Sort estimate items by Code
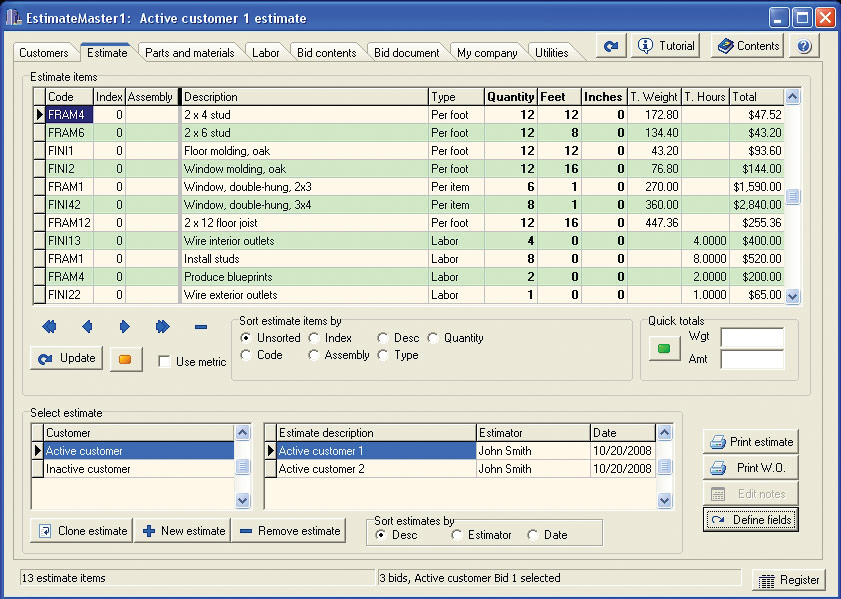The image size is (841, 599). (x=246, y=355)
